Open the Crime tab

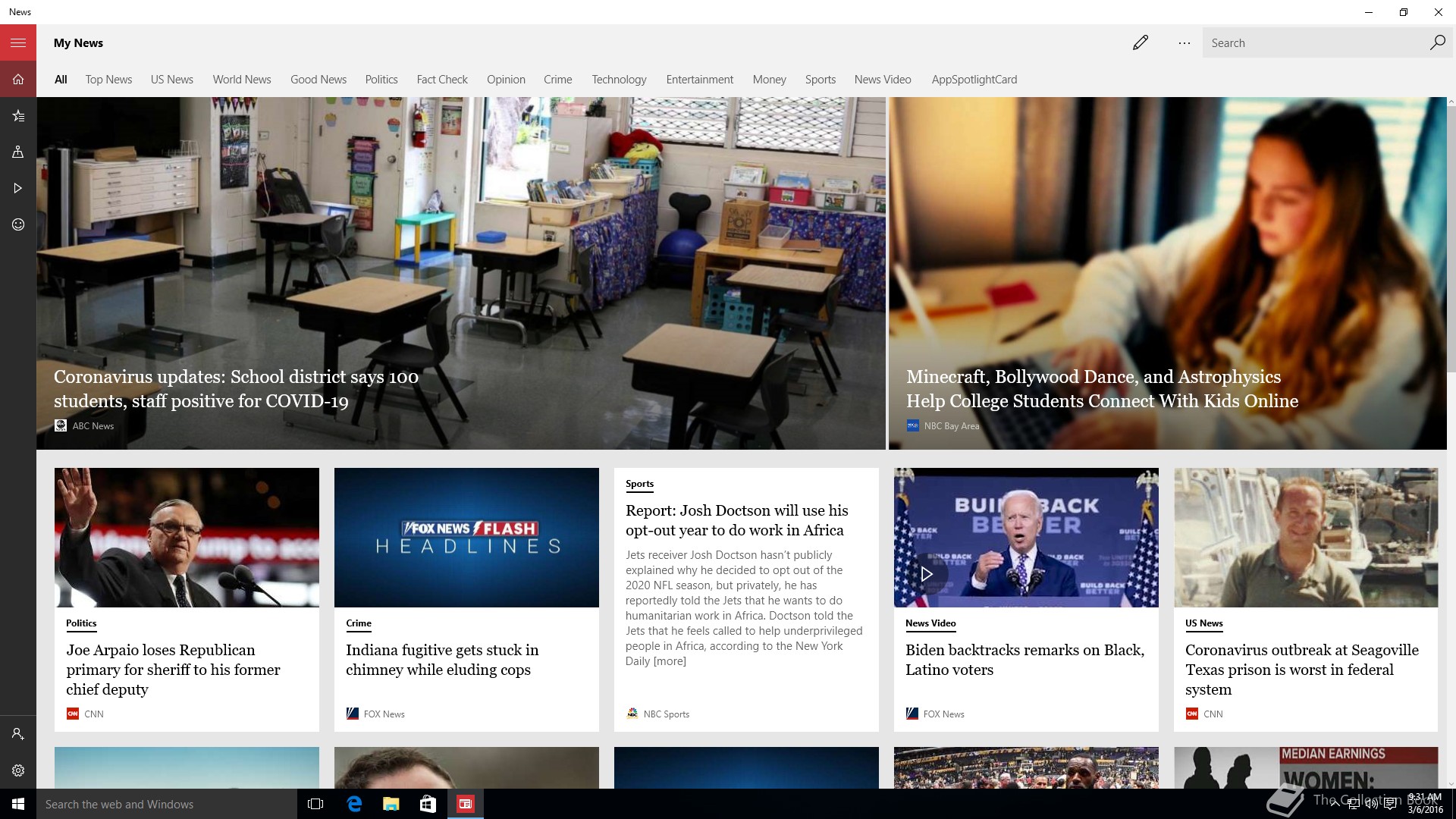coord(558,80)
